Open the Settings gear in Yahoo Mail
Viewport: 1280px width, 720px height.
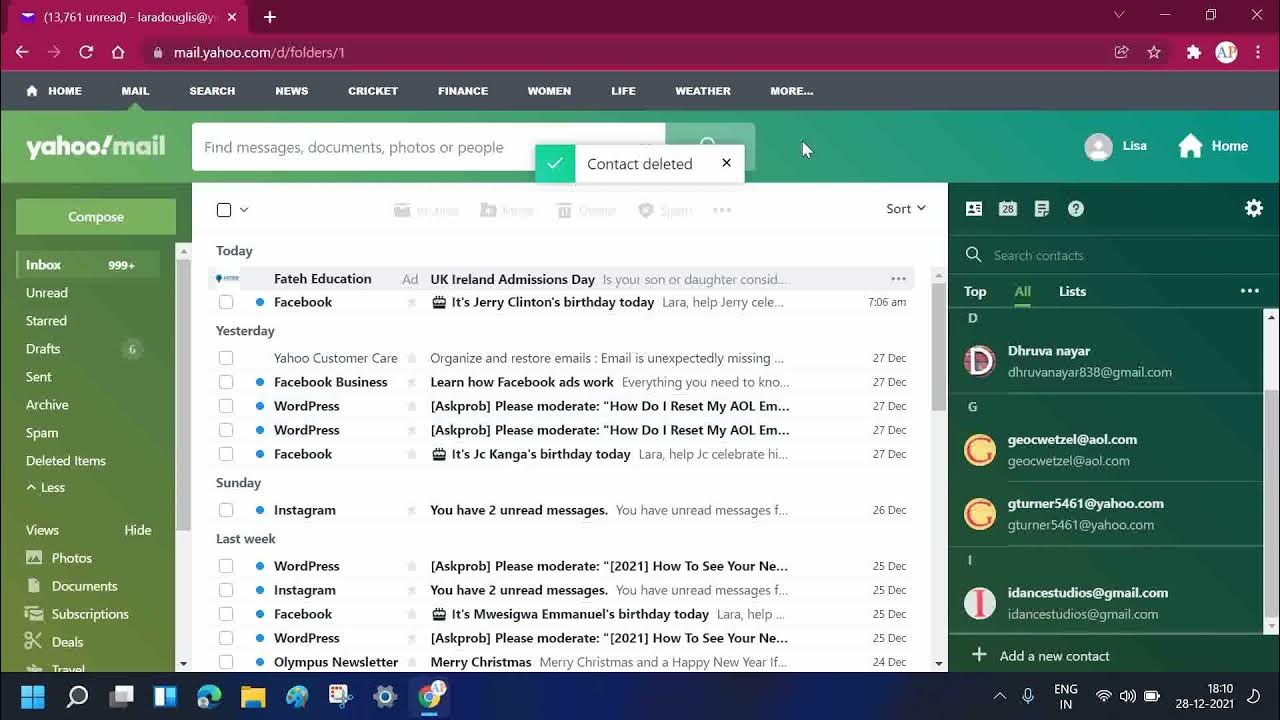click(x=1254, y=208)
